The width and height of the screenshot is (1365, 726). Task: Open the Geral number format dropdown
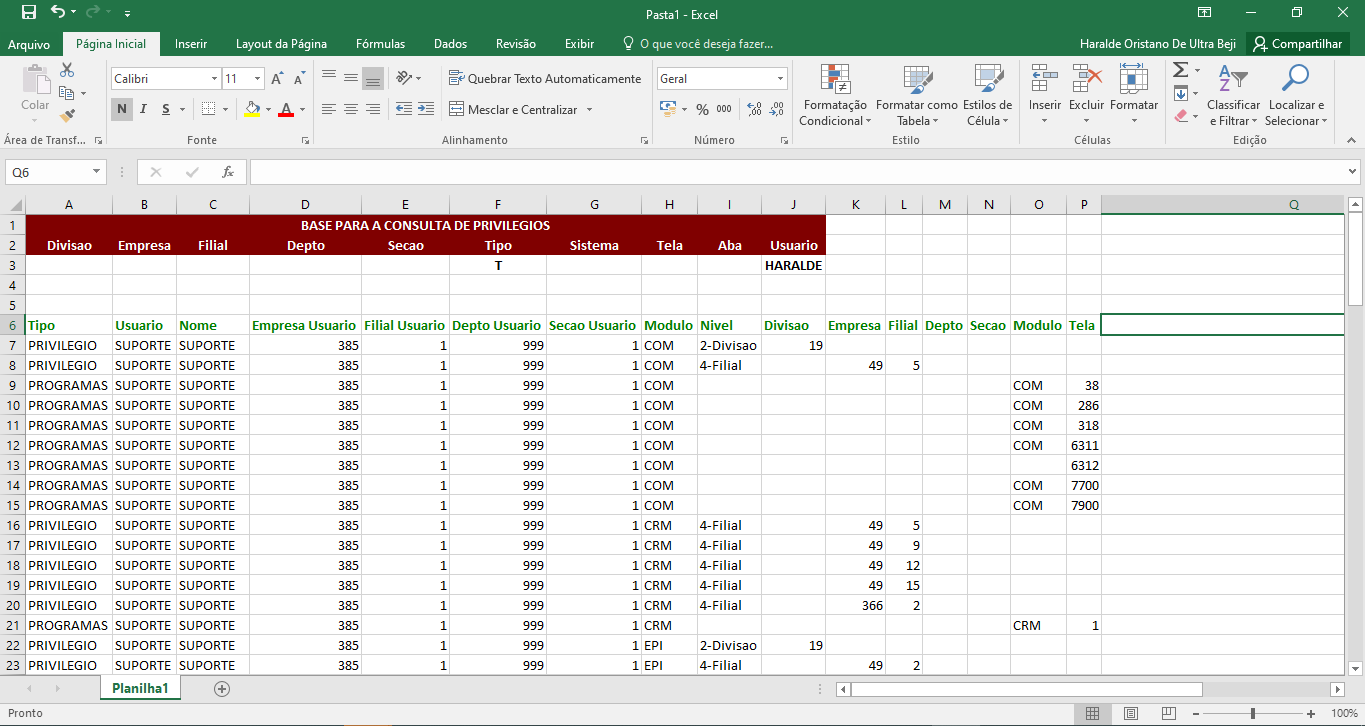pos(781,78)
